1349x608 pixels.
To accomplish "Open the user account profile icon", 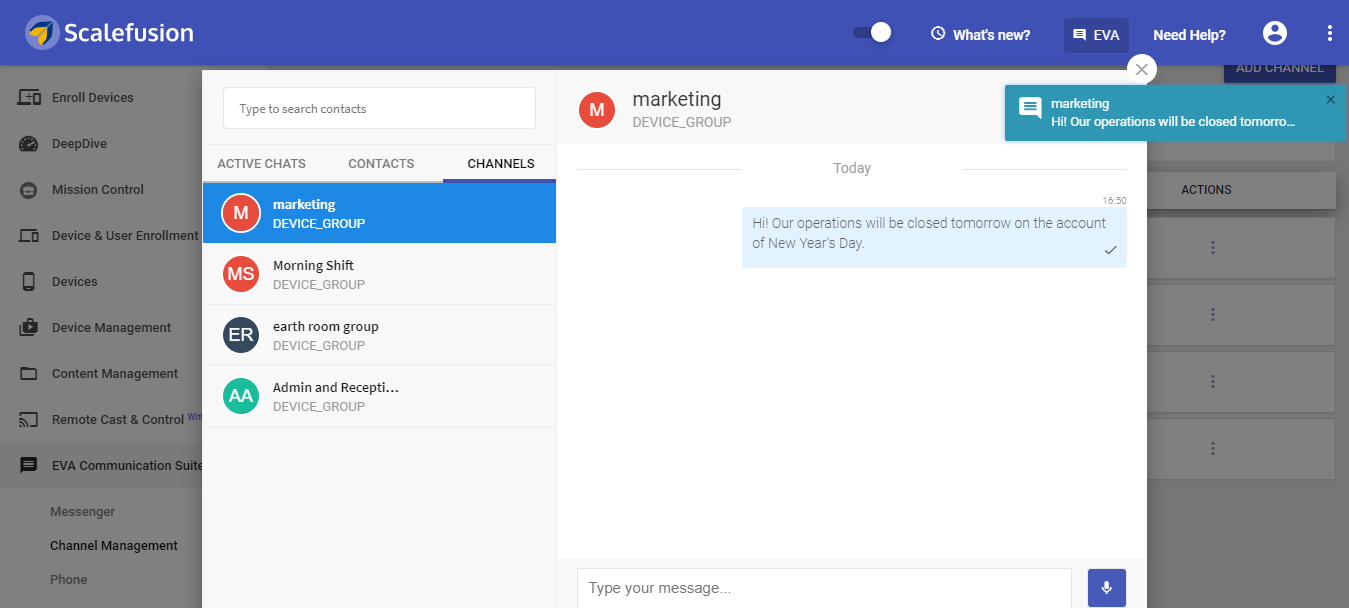I will tap(1275, 33).
